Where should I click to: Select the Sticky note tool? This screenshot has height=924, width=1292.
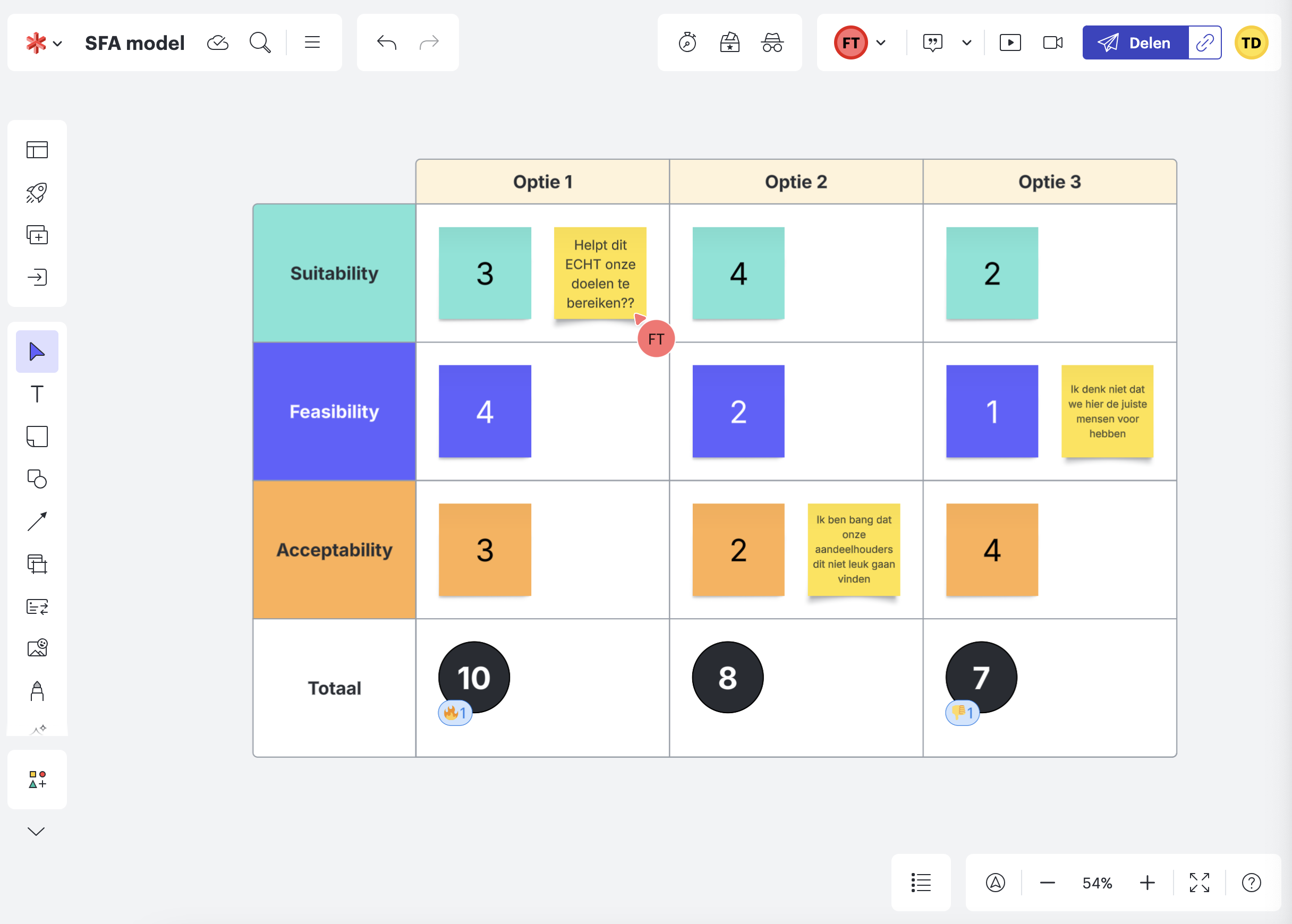pyautogui.click(x=37, y=437)
